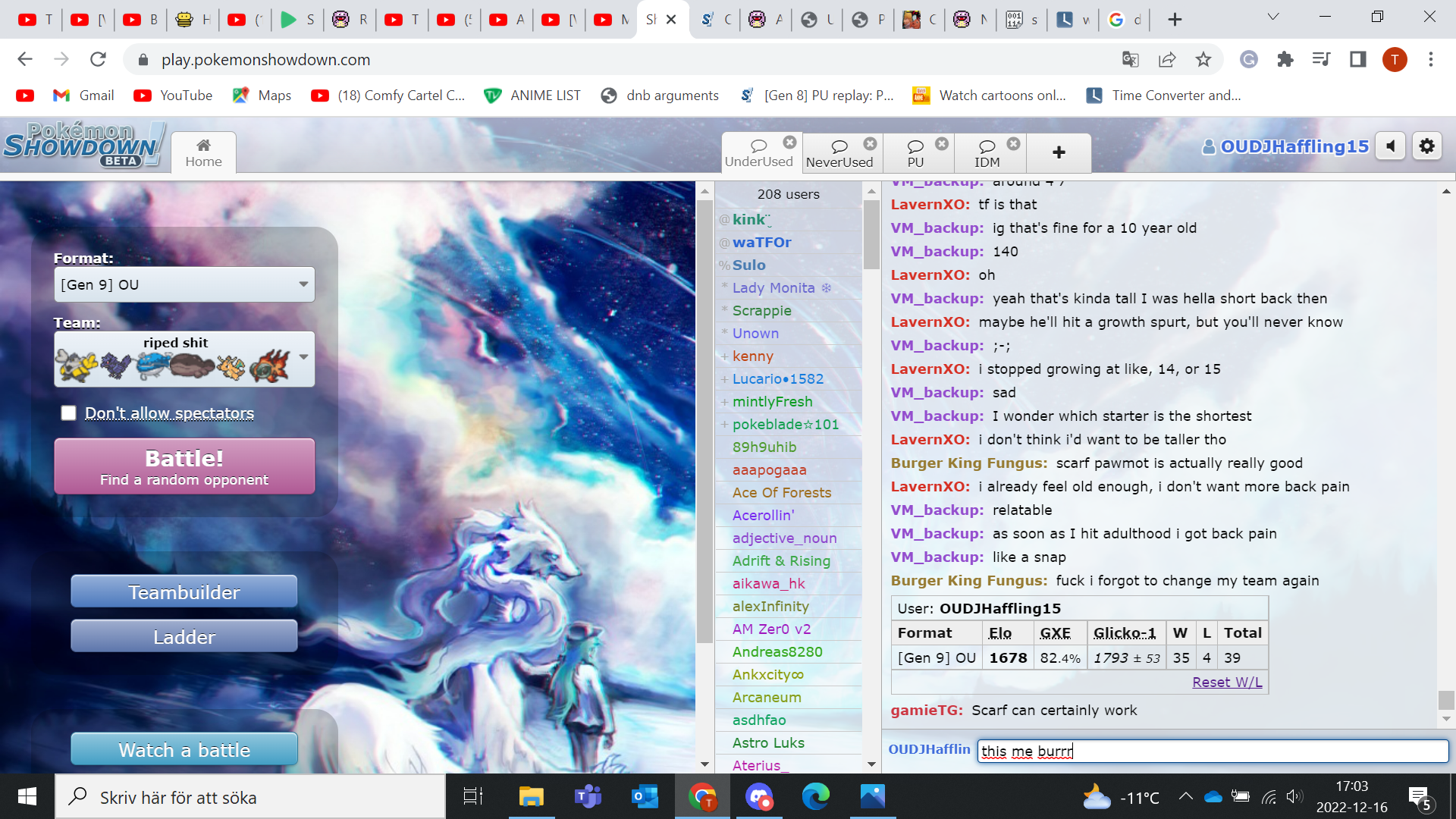This screenshot has height=819, width=1456.
Task: Open the Translate page icon
Action: (1130, 59)
